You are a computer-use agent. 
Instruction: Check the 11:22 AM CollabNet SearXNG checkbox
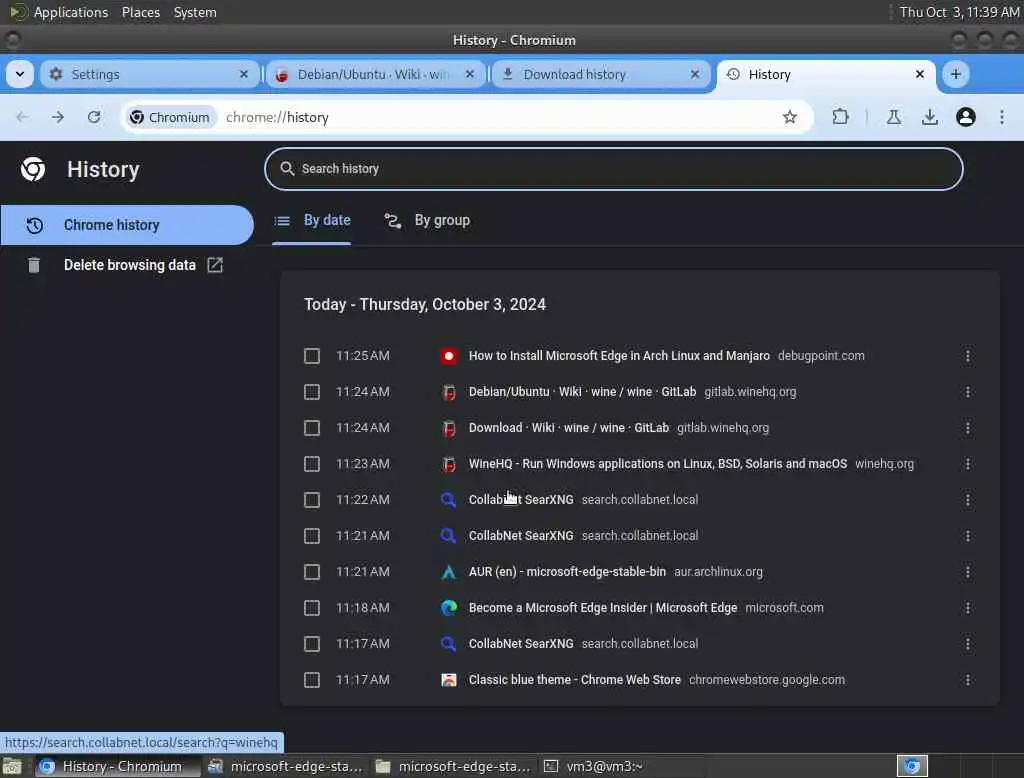tap(312, 500)
